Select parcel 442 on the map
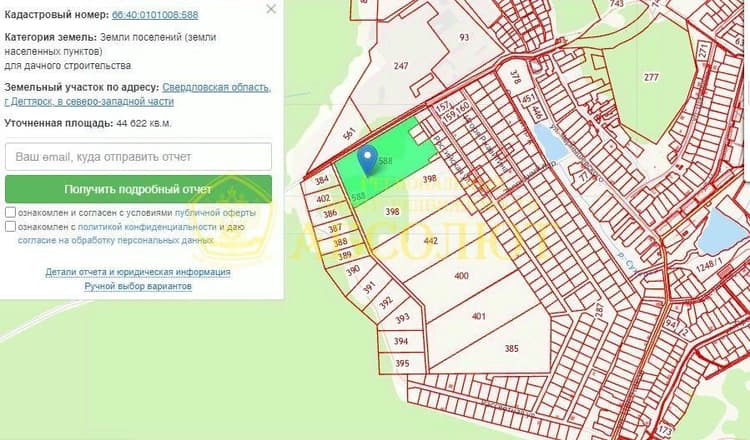Screen dimensions: 750x440 (x=430, y=241)
